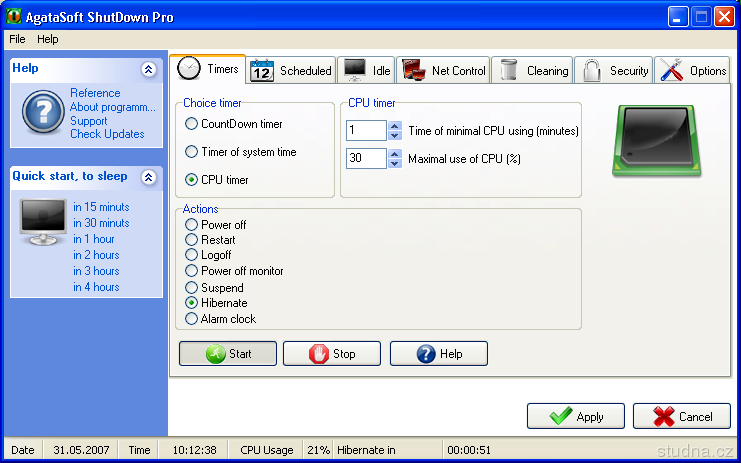Image resolution: width=741 pixels, height=463 pixels.
Task: Open the Reference help link
Action: click(x=95, y=93)
